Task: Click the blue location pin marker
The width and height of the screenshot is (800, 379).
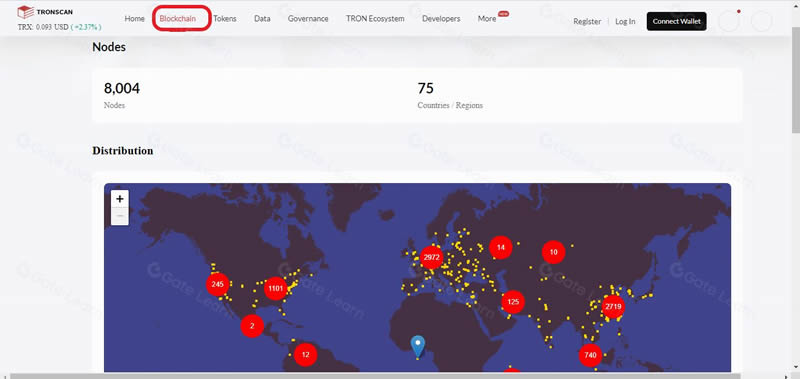Action: tap(418, 346)
